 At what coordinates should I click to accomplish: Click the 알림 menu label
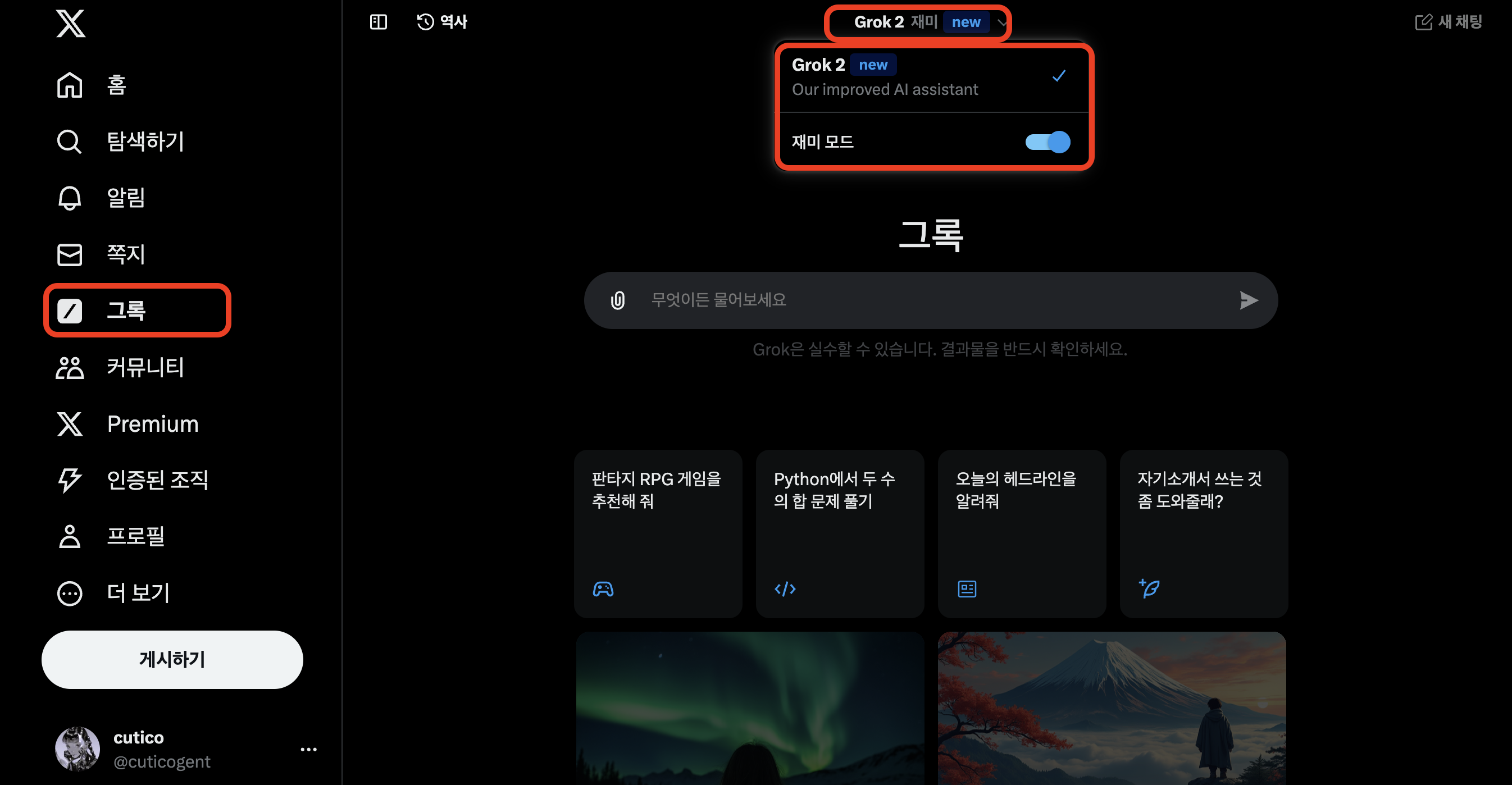126,198
